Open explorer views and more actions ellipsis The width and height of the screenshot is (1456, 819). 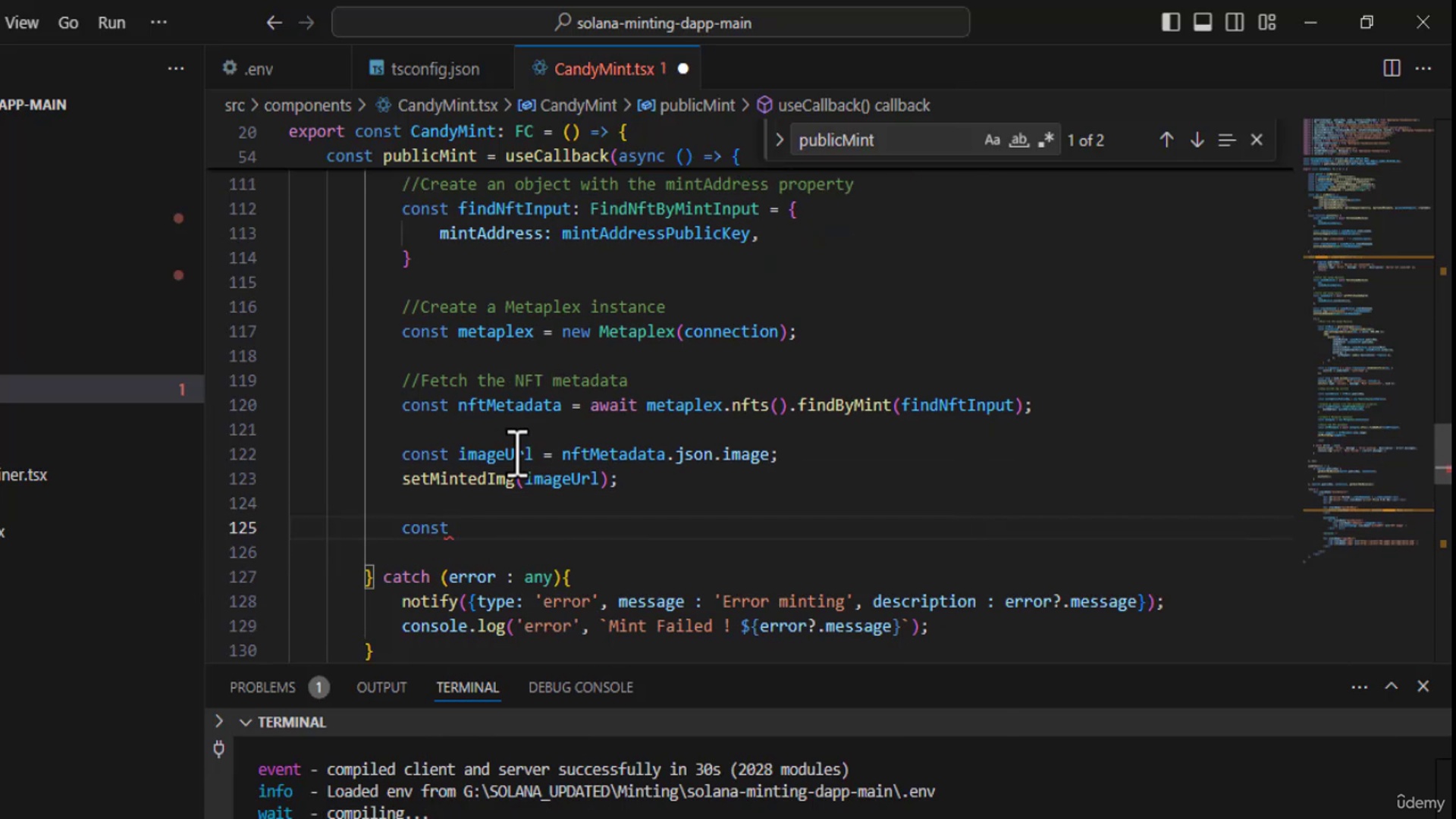[x=176, y=69]
